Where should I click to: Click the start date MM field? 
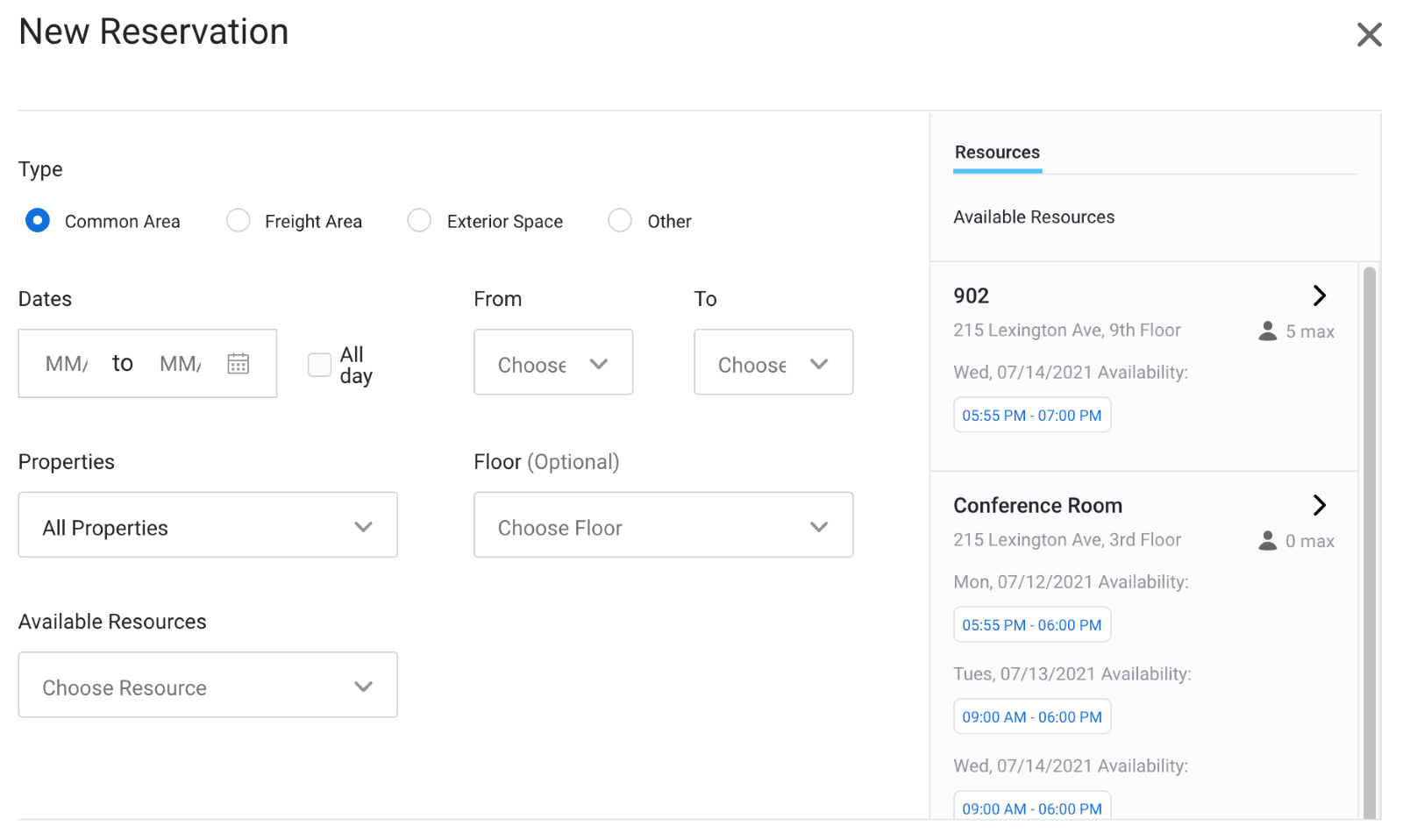coord(67,364)
